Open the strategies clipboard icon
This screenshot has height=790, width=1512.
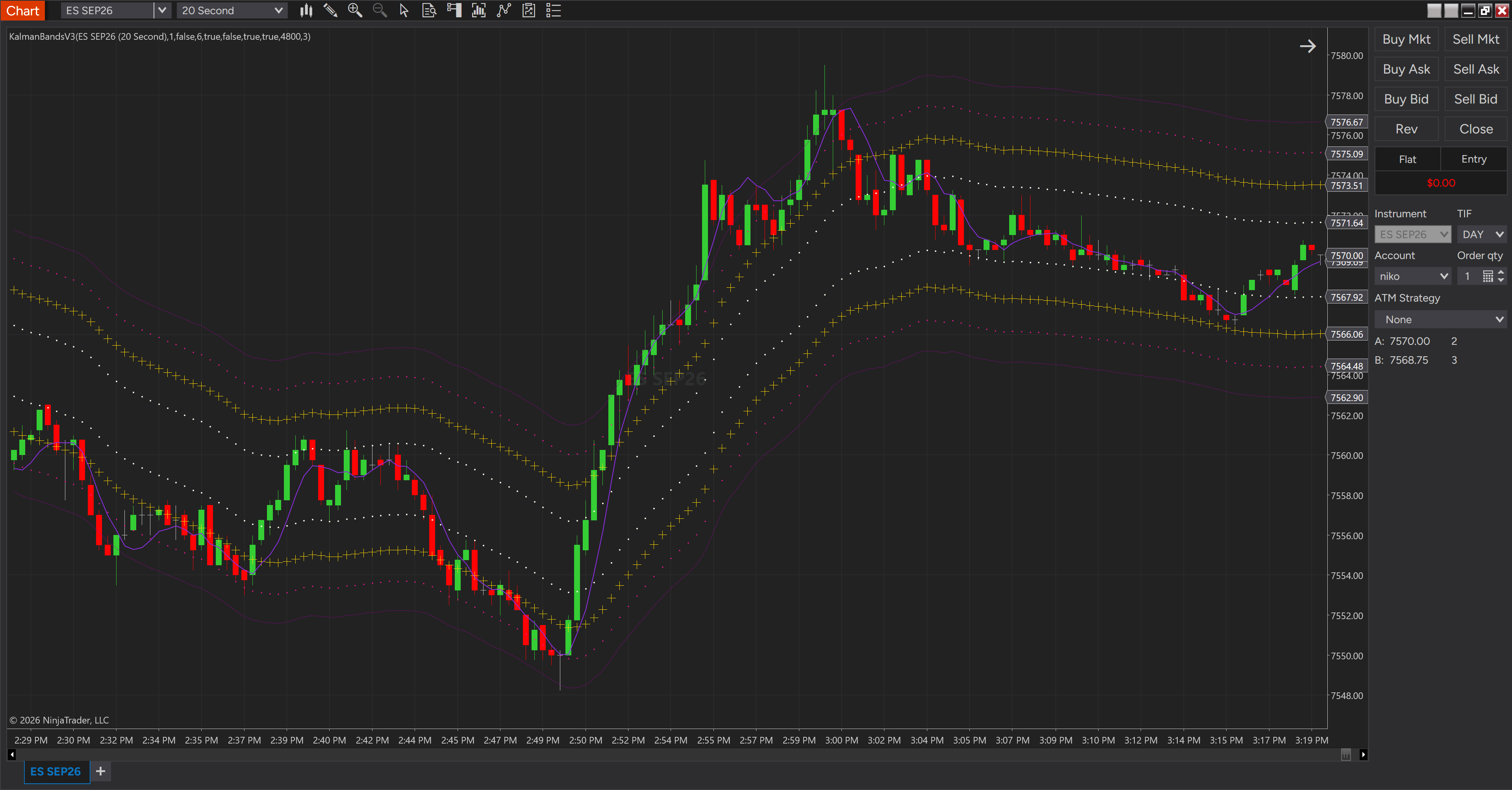click(x=529, y=10)
